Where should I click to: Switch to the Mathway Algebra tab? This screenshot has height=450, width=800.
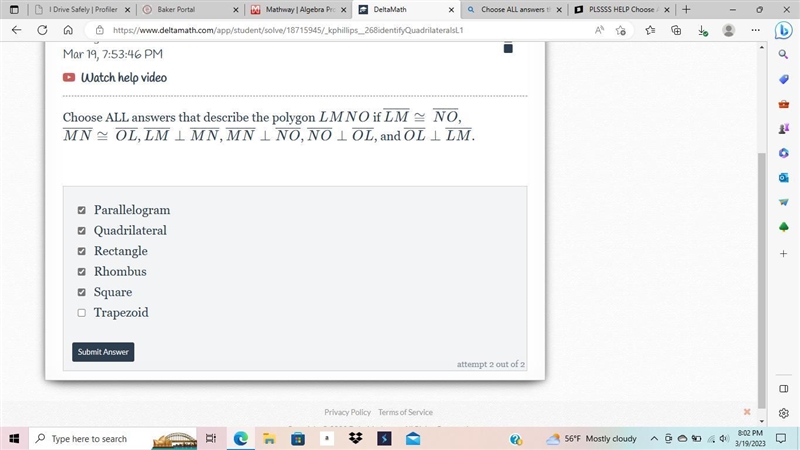[298, 10]
